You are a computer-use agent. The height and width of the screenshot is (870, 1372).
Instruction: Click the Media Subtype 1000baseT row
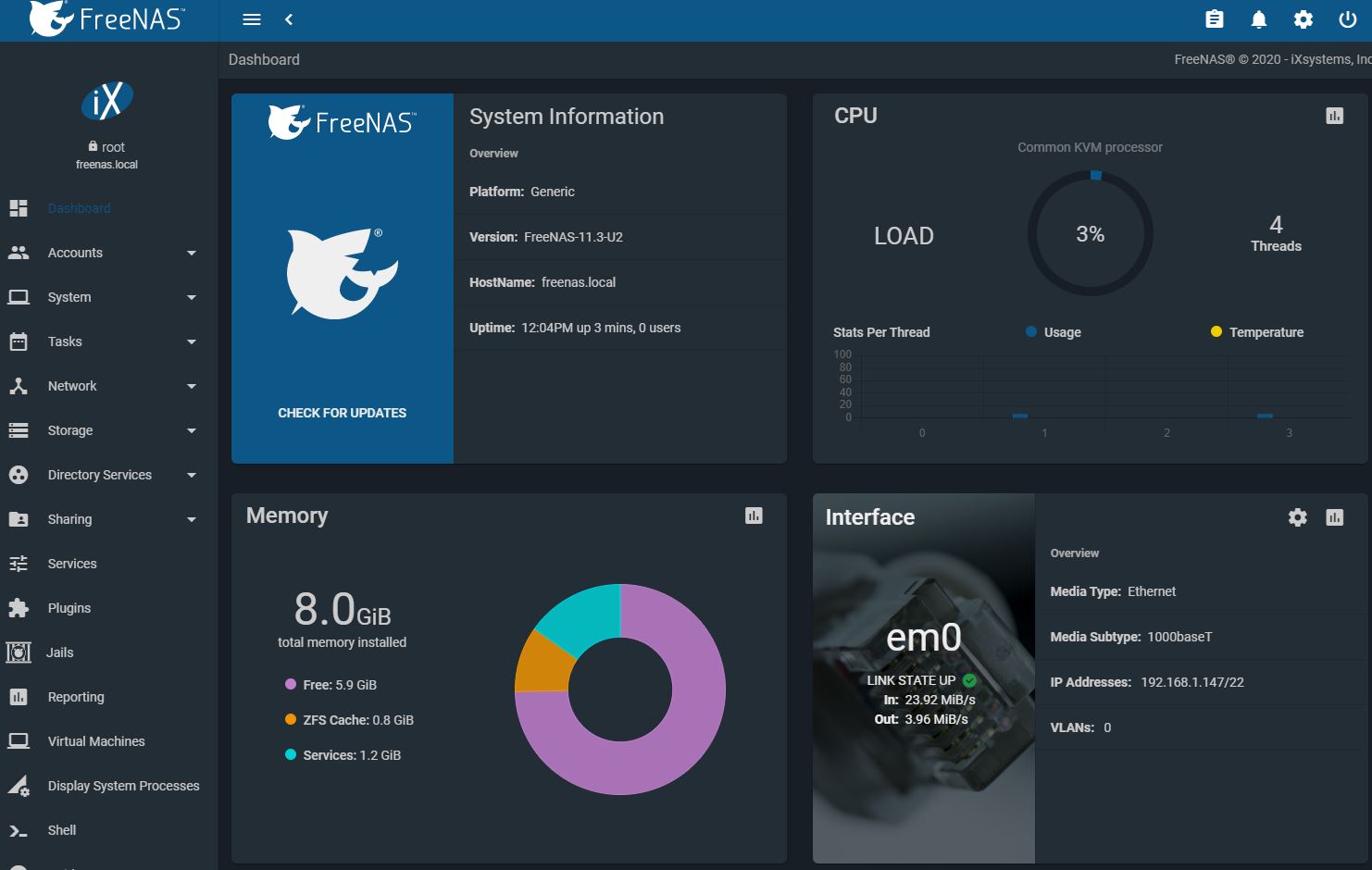1203,637
